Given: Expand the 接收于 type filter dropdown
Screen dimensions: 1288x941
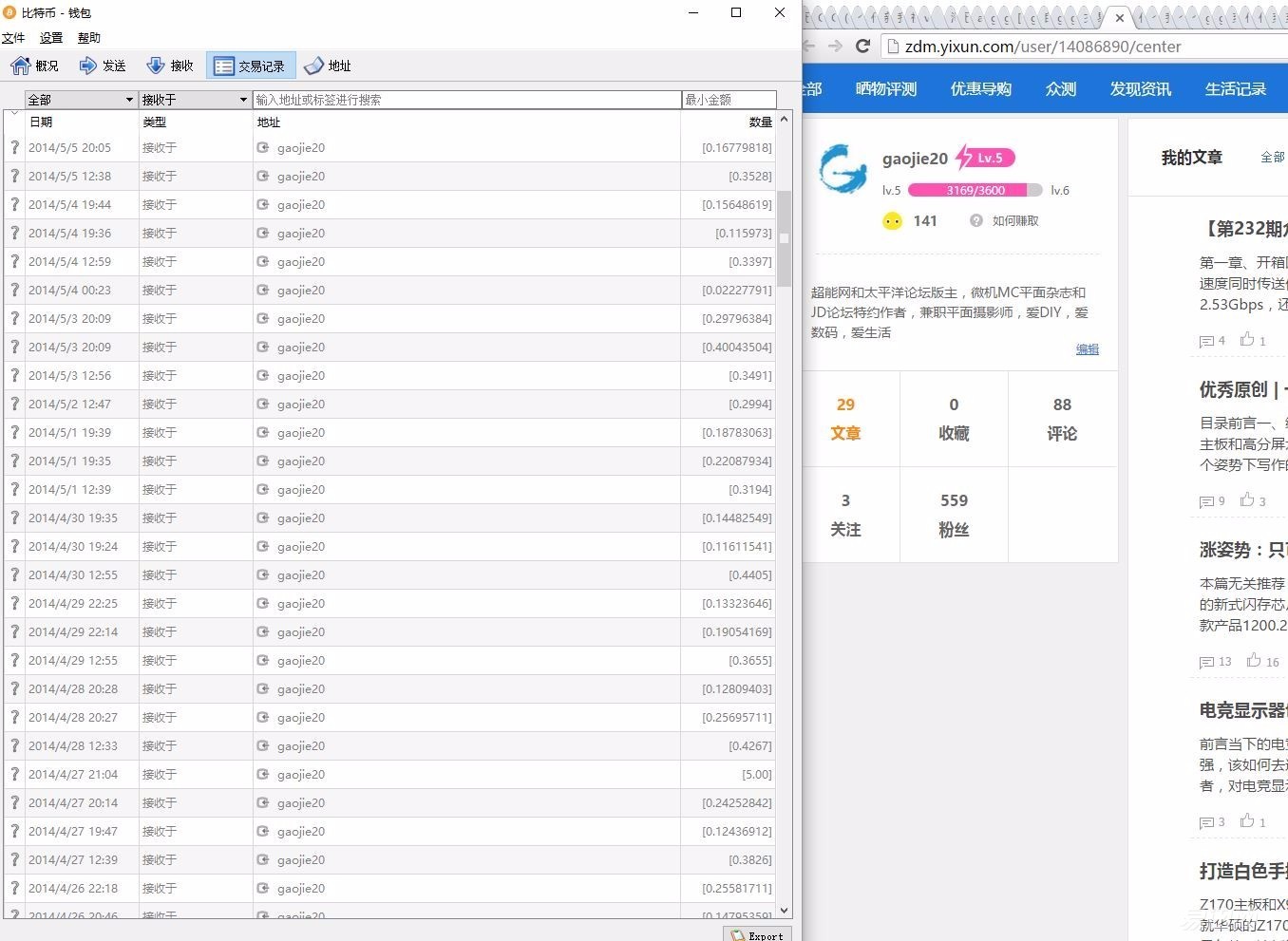Looking at the screenshot, I should tap(195, 100).
